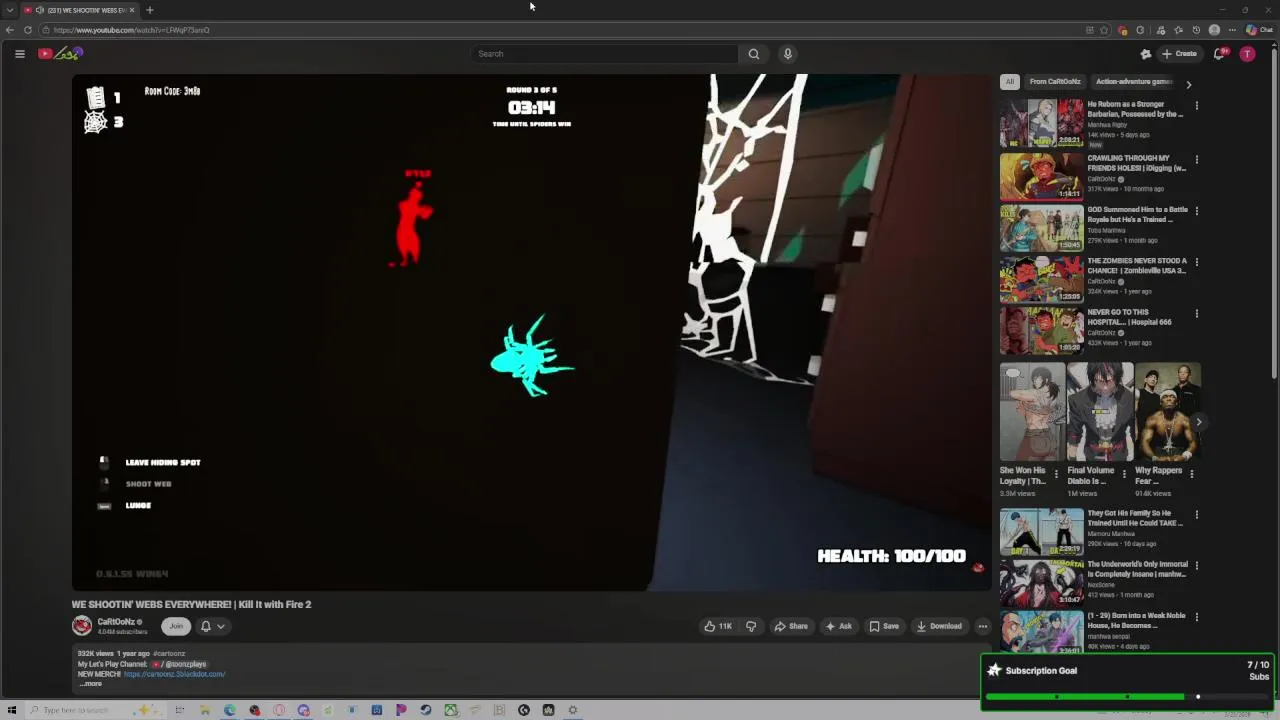Open the account avatar menu
The height and width of the screenshot is (720, 1280).
[1247, 54]
